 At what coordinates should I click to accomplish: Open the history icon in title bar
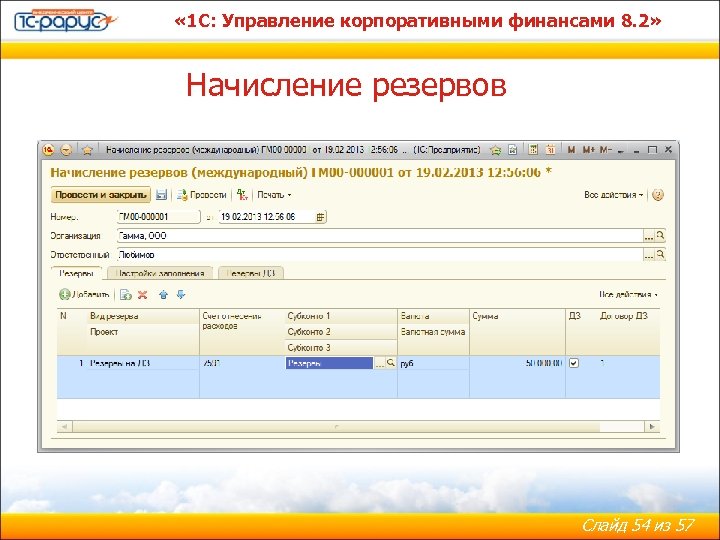coord(513,150)
